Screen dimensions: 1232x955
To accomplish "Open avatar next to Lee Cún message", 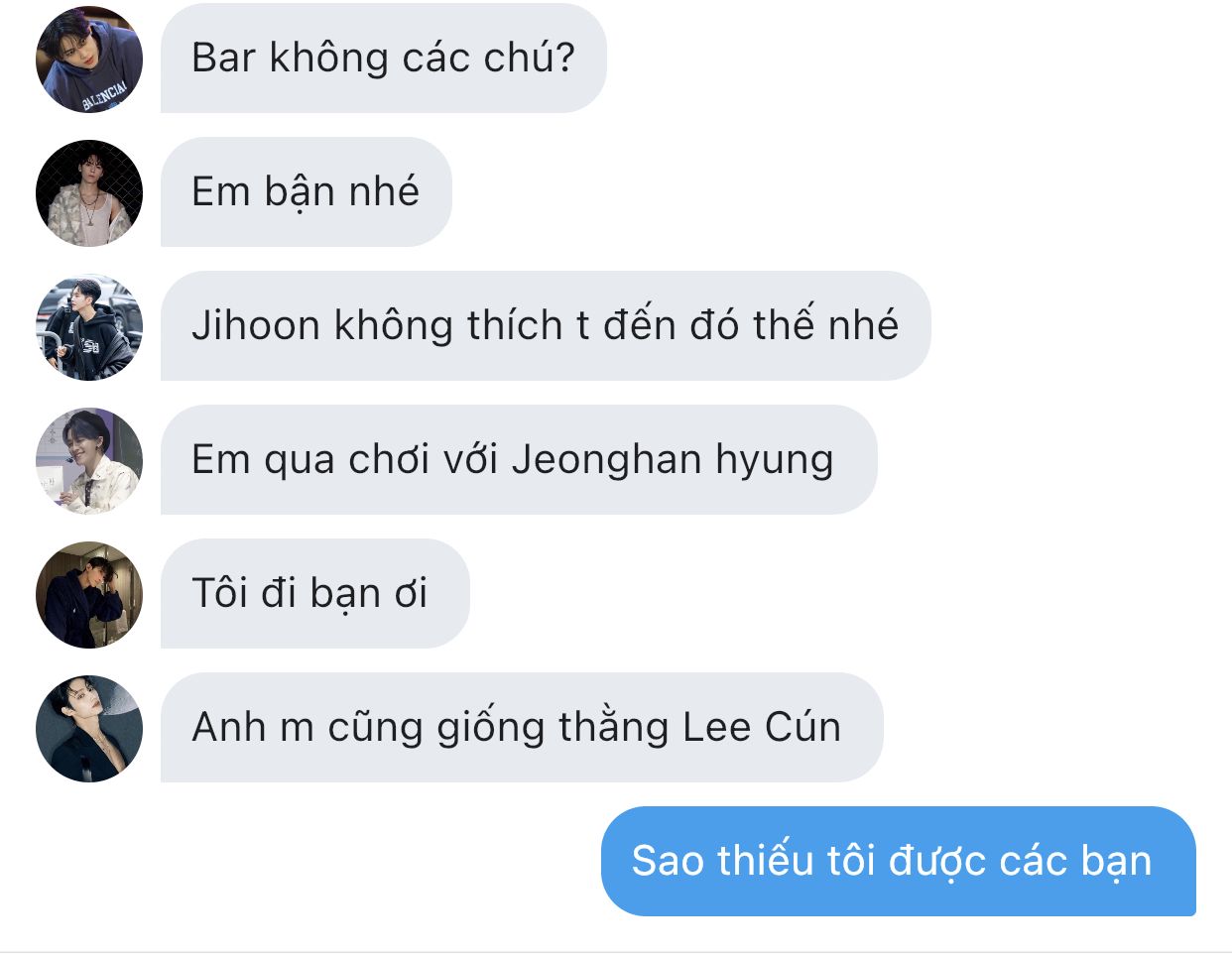I will click(x=89, y=728).
